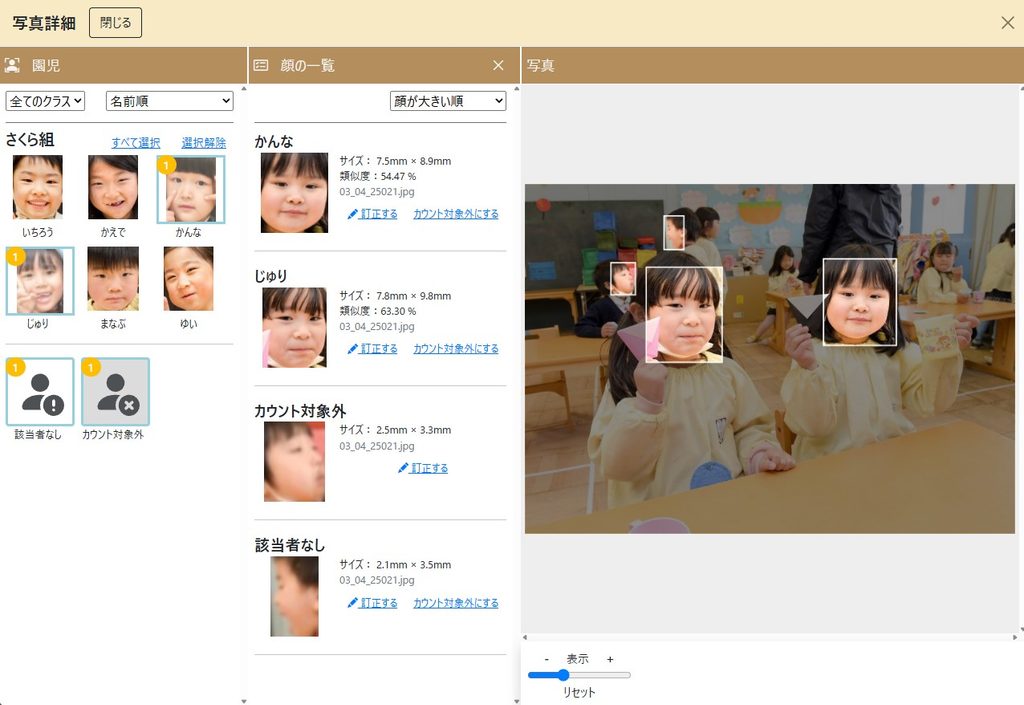The image size is (1024, 705).
Task: Click the count badge on 該当者なし tile
Action: 16,368
